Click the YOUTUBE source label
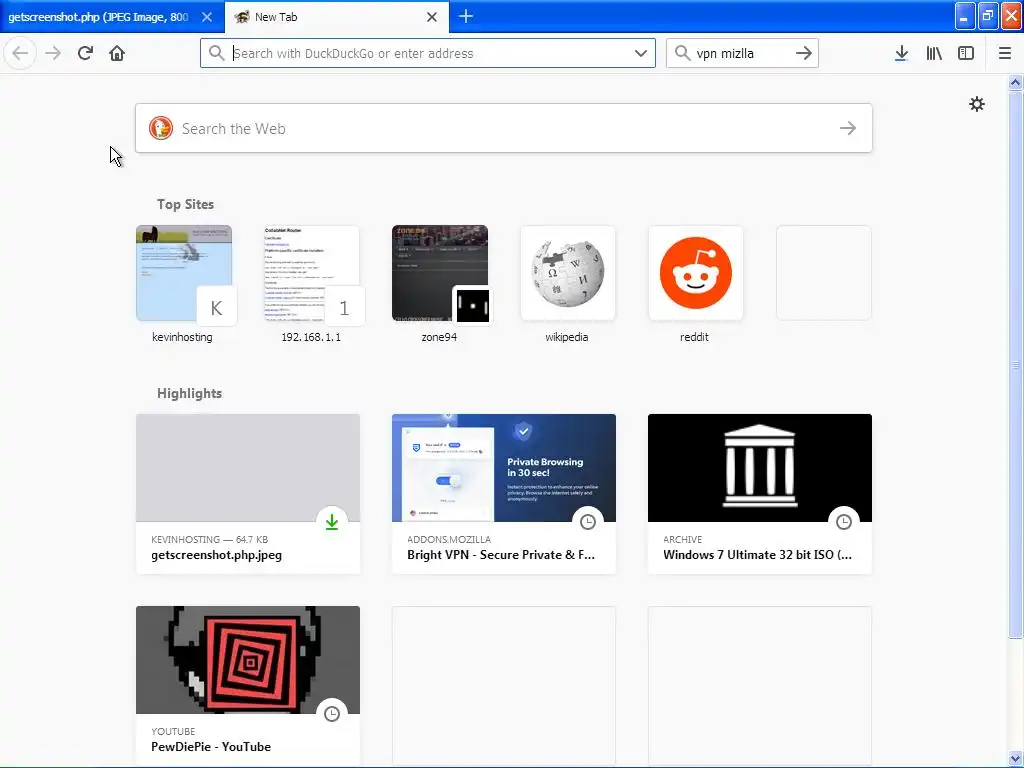The width and height of the screenshot is (1024, 768). [x=173, y=731]
